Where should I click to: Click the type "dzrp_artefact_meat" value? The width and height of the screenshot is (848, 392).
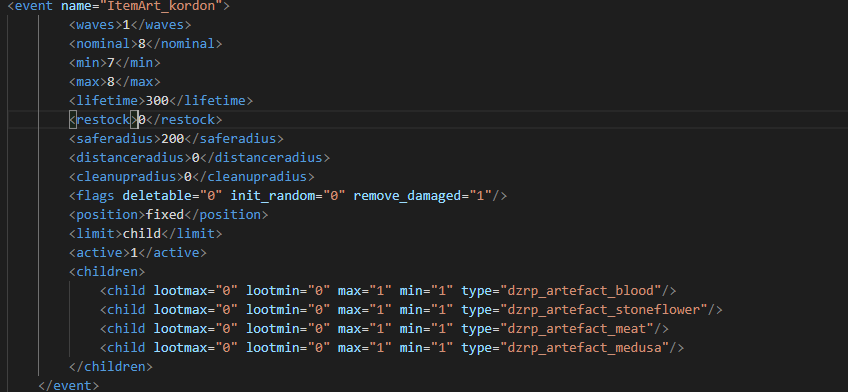578,328
